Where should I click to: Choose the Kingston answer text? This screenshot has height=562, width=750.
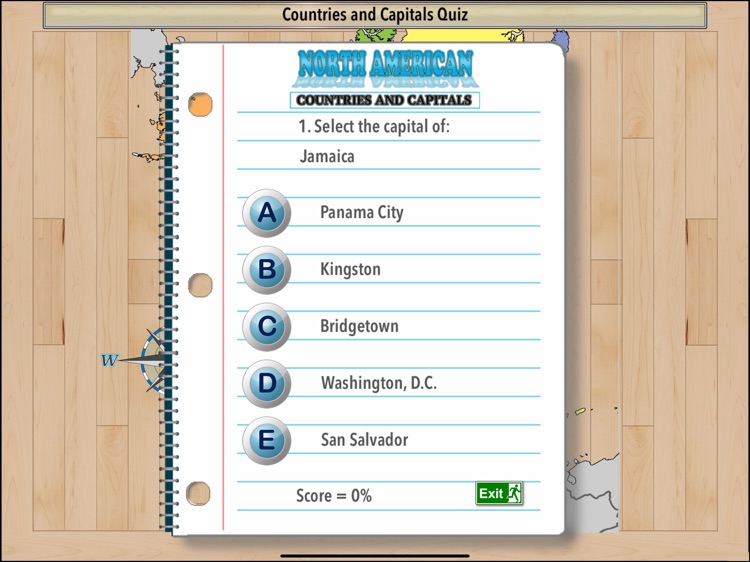[350, 269]
